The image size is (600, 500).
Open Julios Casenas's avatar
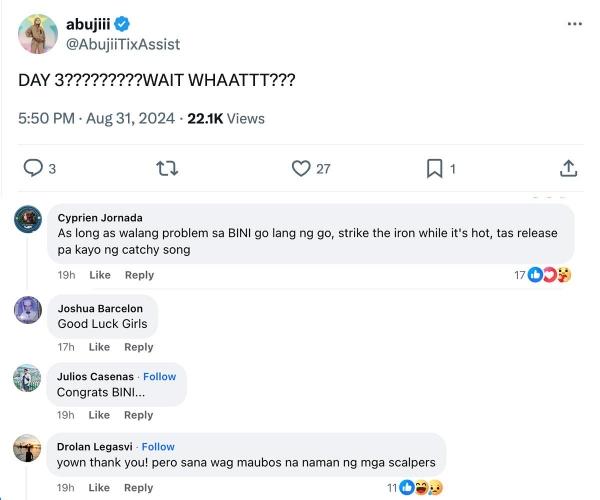[28, 379]
